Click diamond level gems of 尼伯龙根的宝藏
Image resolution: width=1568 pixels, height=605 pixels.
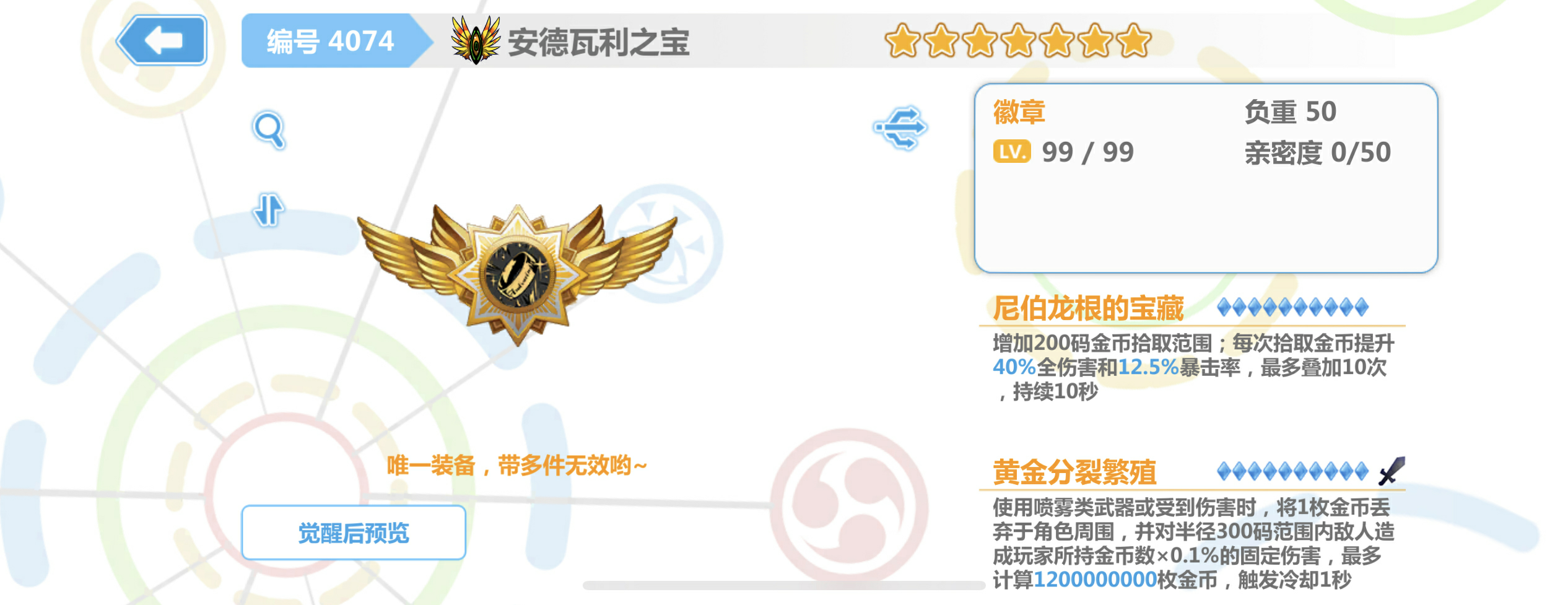1292,307
